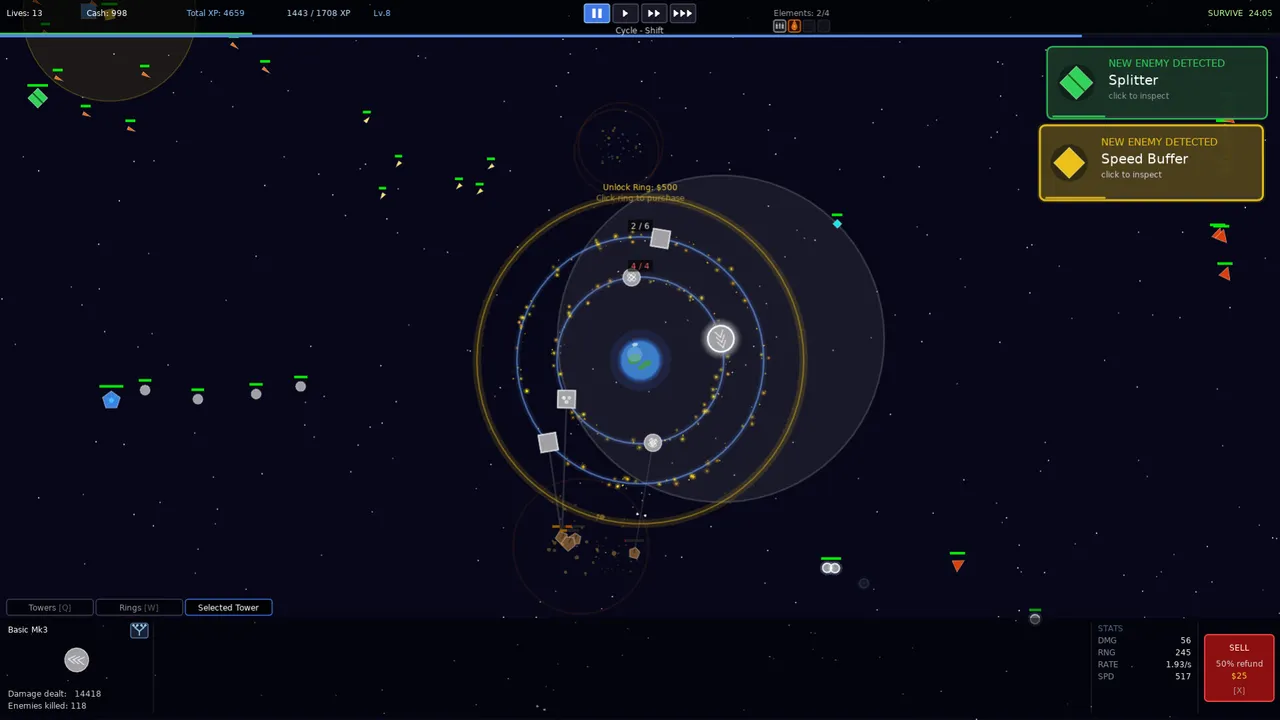Viewport: 1280px width, 720px height.
Task: Set game to triple fast-forward speed
Action: [682, 13]
